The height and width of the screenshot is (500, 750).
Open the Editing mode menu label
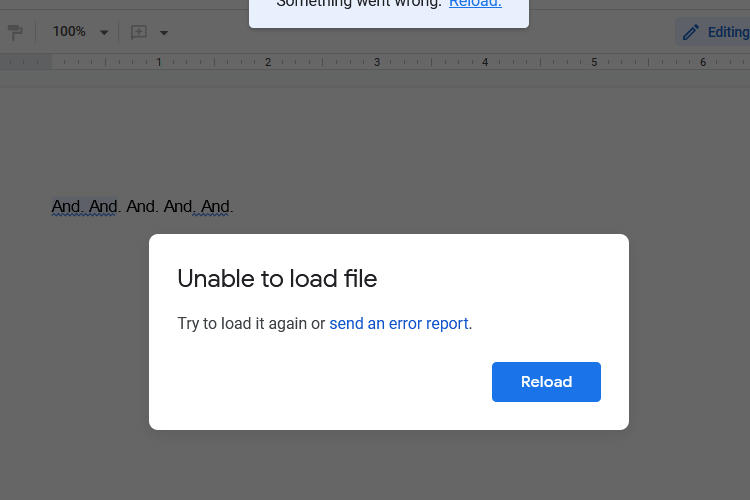tap(727, 32)
